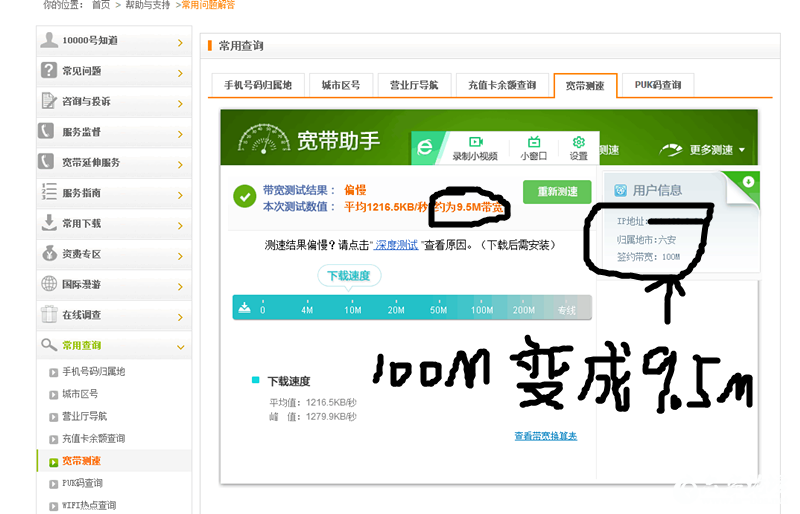Switch to the 充值卡余额查询 tab
800x514 pixels.
pos(502,85)
